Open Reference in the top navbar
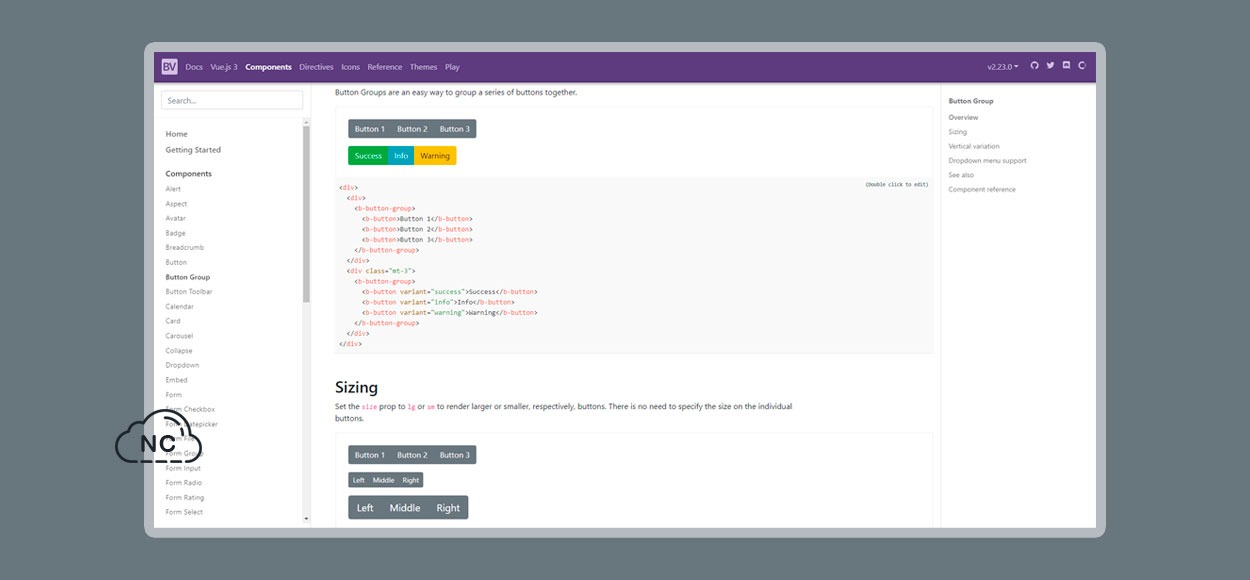The height and width of the screenshot is (580, 1250). tap(384, 67)
